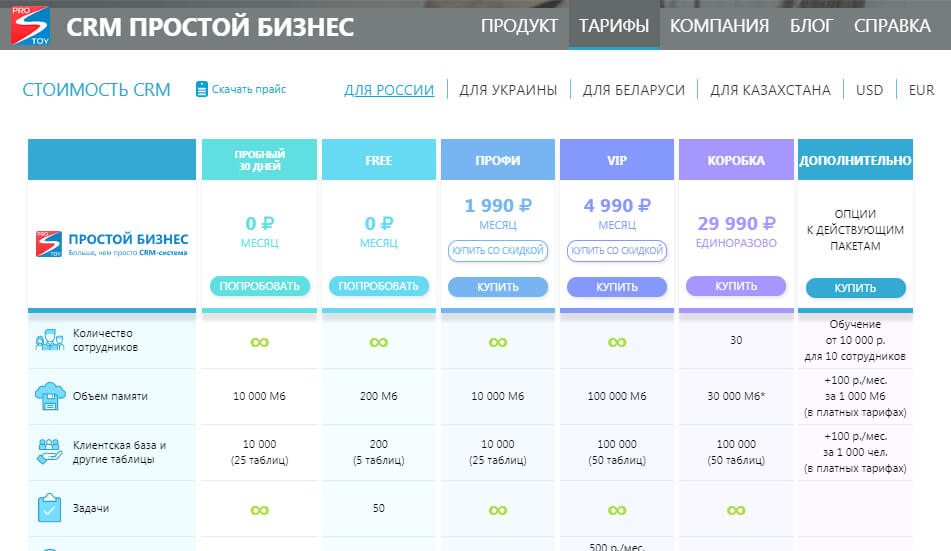Select Для России pricing tab
Viewport: 951px width, 551px height.
point(389,90)
